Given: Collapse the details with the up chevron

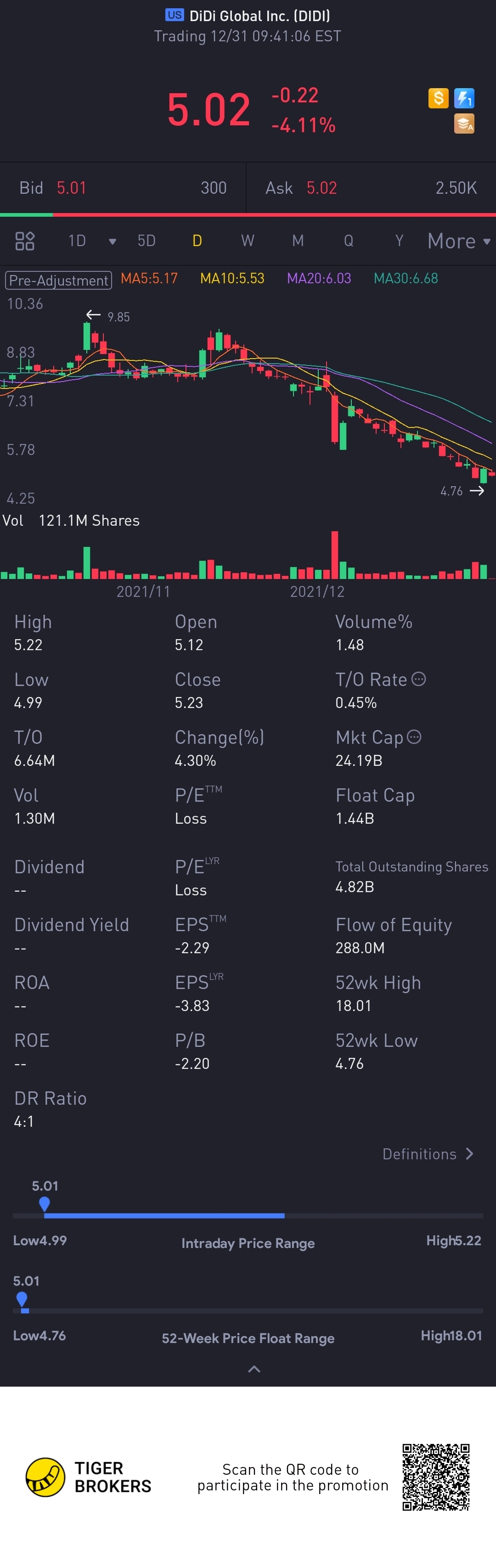Looking at the screenshot, I should coord(254,1369).
